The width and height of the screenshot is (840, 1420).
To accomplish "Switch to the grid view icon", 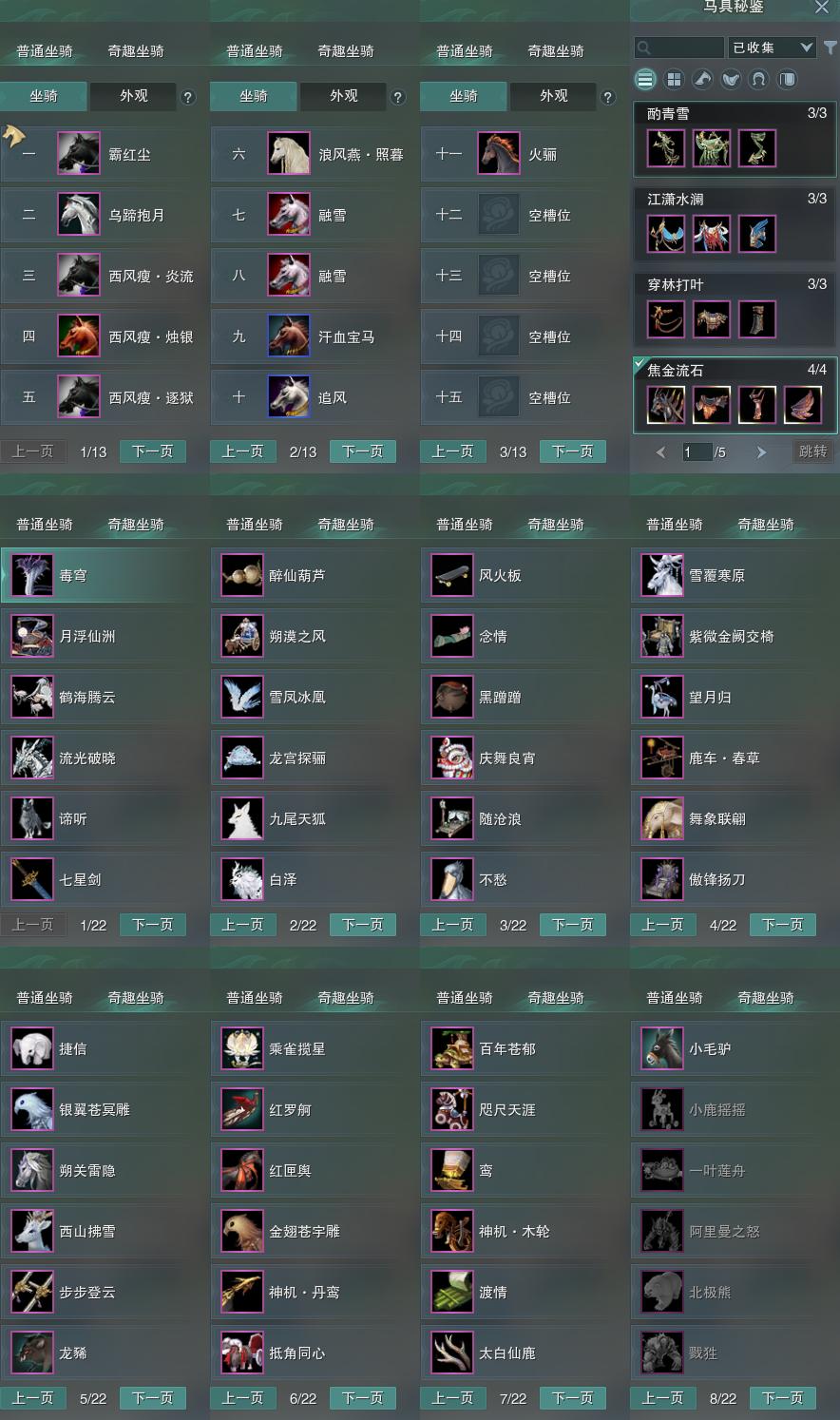I will 674,79.
